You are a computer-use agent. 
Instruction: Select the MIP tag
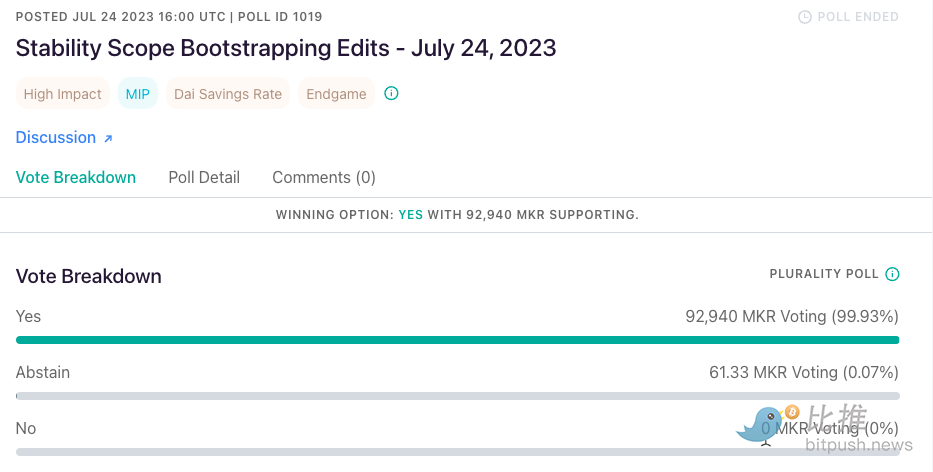137,93
